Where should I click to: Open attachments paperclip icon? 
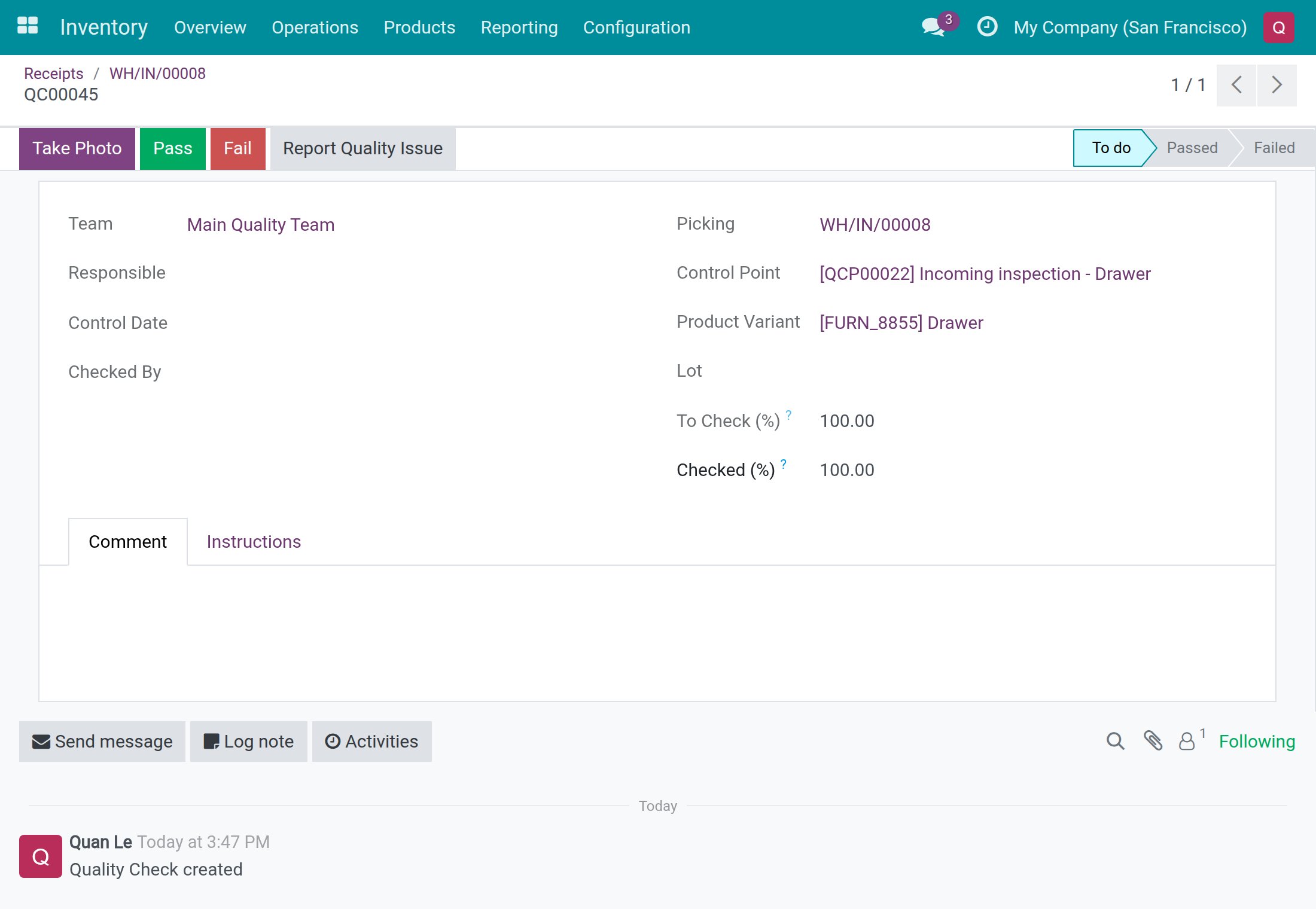coord(1153,741)
